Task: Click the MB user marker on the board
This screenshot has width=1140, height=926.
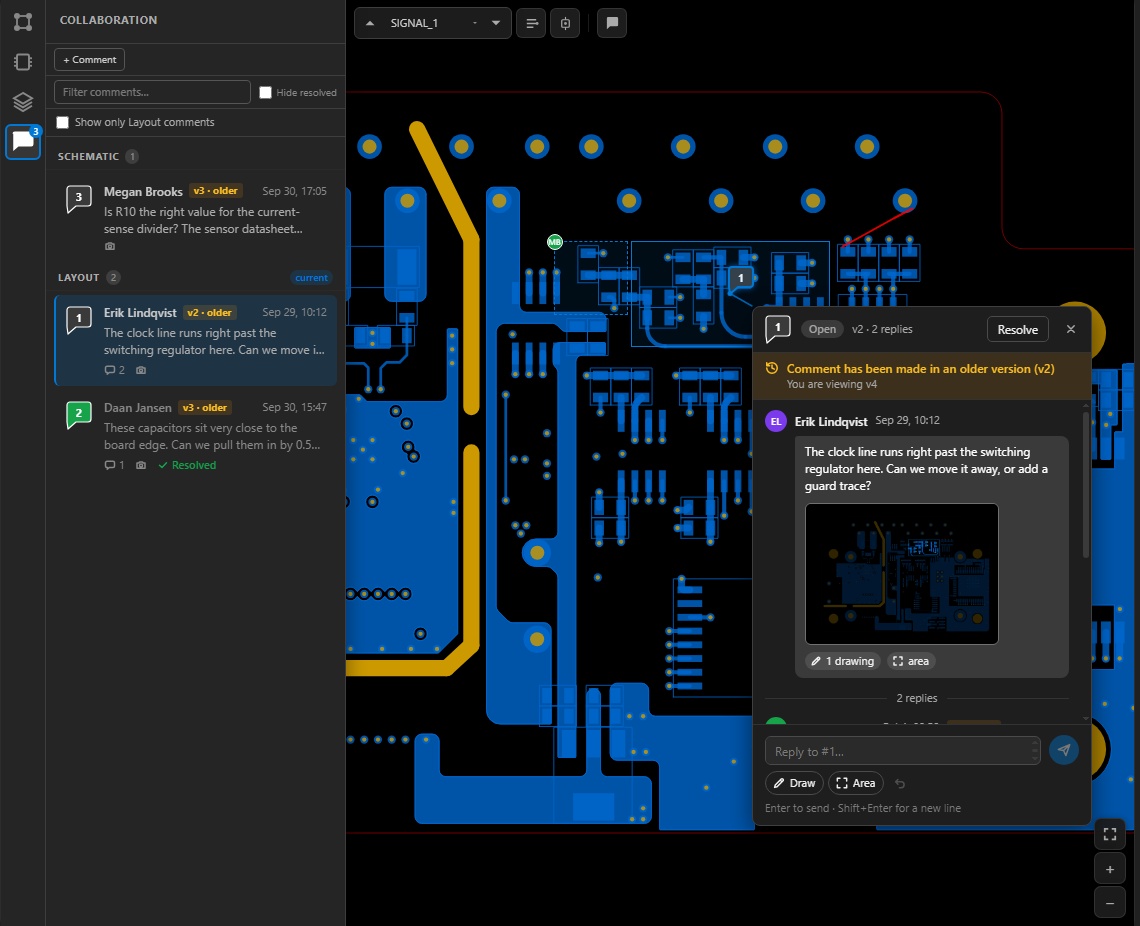Action: [555, 242]
